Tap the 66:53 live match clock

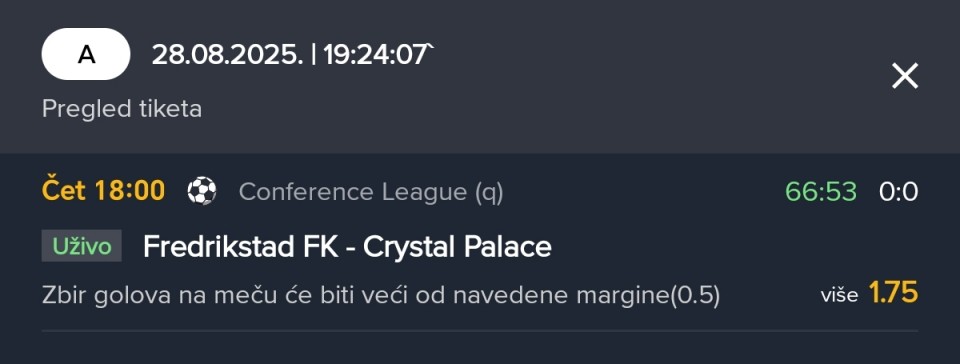[821, 192]
